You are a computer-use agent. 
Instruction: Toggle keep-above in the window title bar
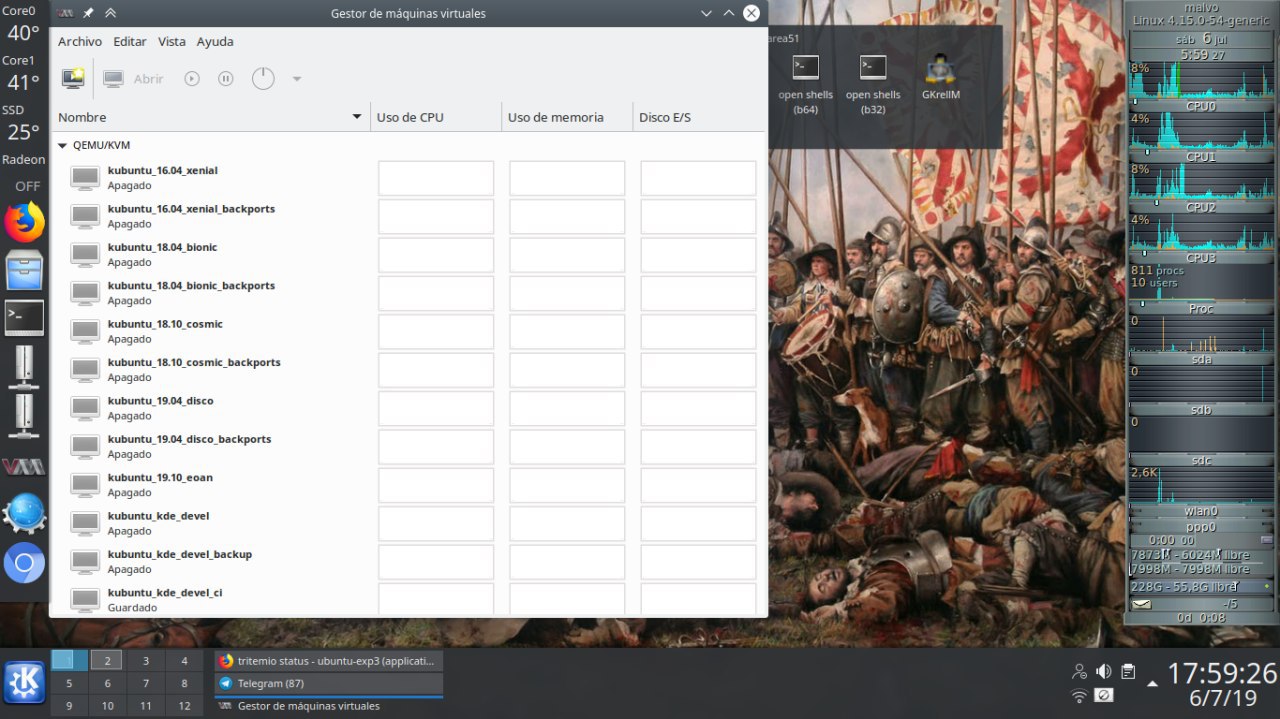110,13
